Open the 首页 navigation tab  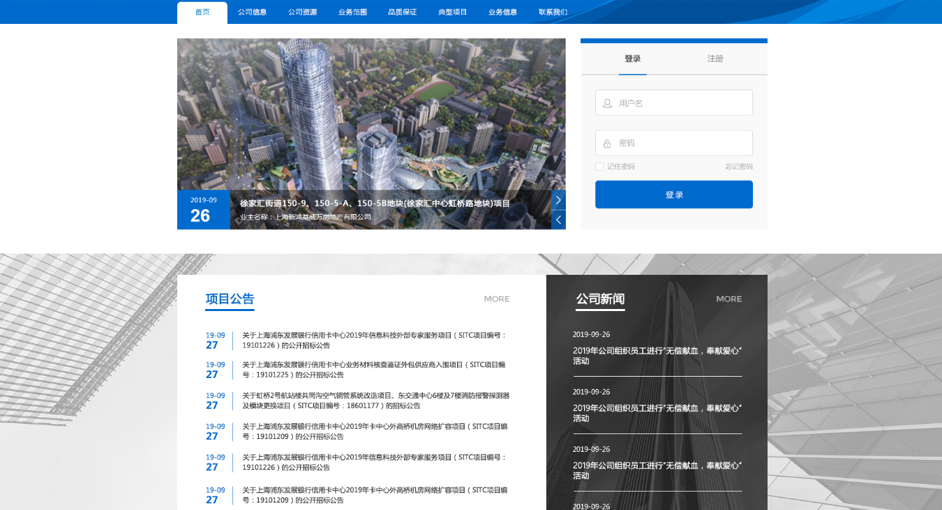pyautogui.click(x=202, y=12)
